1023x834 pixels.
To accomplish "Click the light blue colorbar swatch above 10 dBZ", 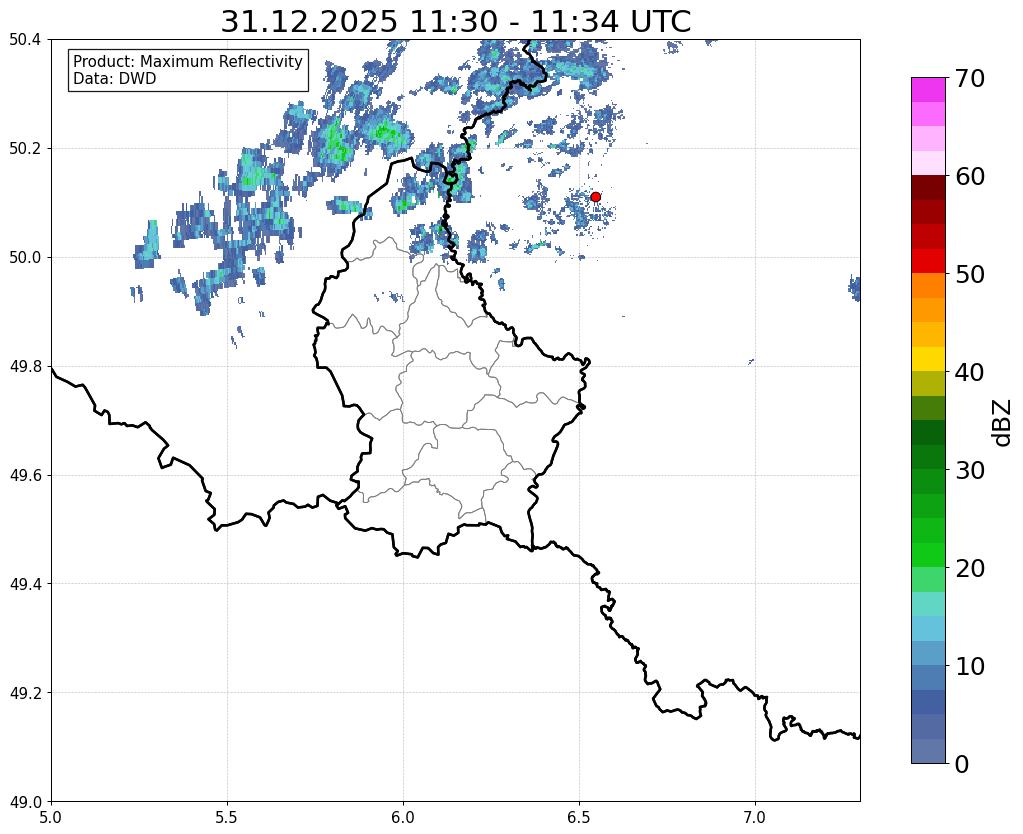I will click(928, 653).
